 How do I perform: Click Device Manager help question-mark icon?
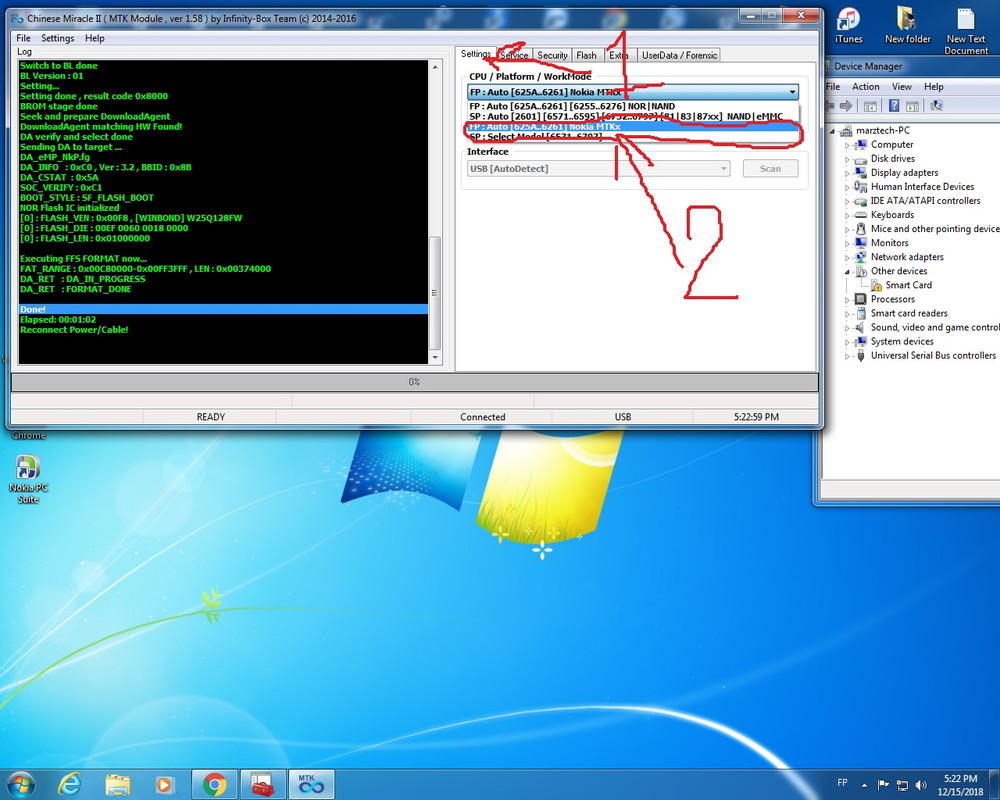894,106
